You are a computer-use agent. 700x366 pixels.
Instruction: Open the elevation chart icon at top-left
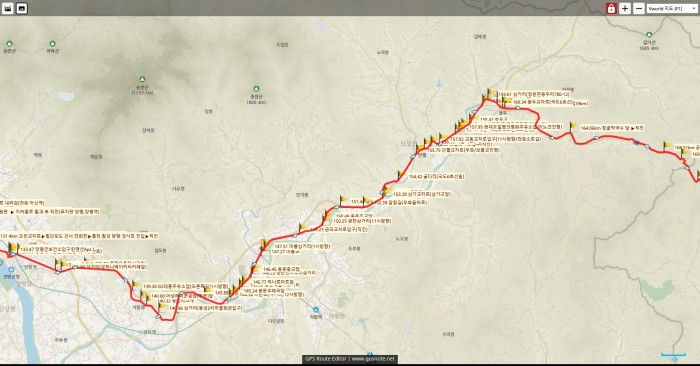tap(8, 8)
